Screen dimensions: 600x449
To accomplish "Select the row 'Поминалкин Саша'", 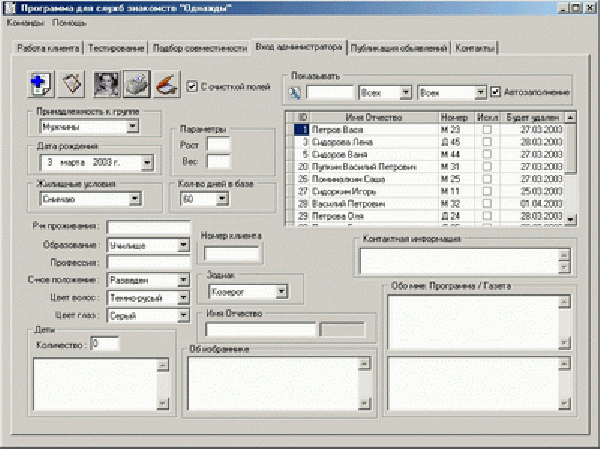I will 431,179.
